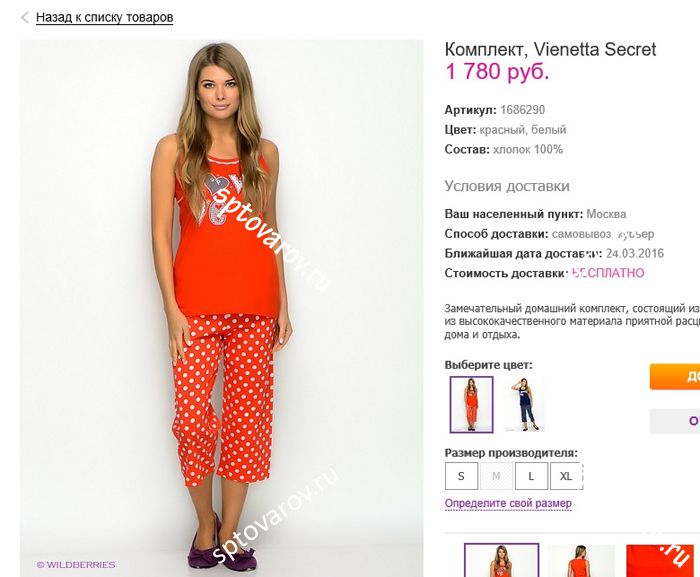Select the first front-view gallery thumbnail

click(501, 560)
